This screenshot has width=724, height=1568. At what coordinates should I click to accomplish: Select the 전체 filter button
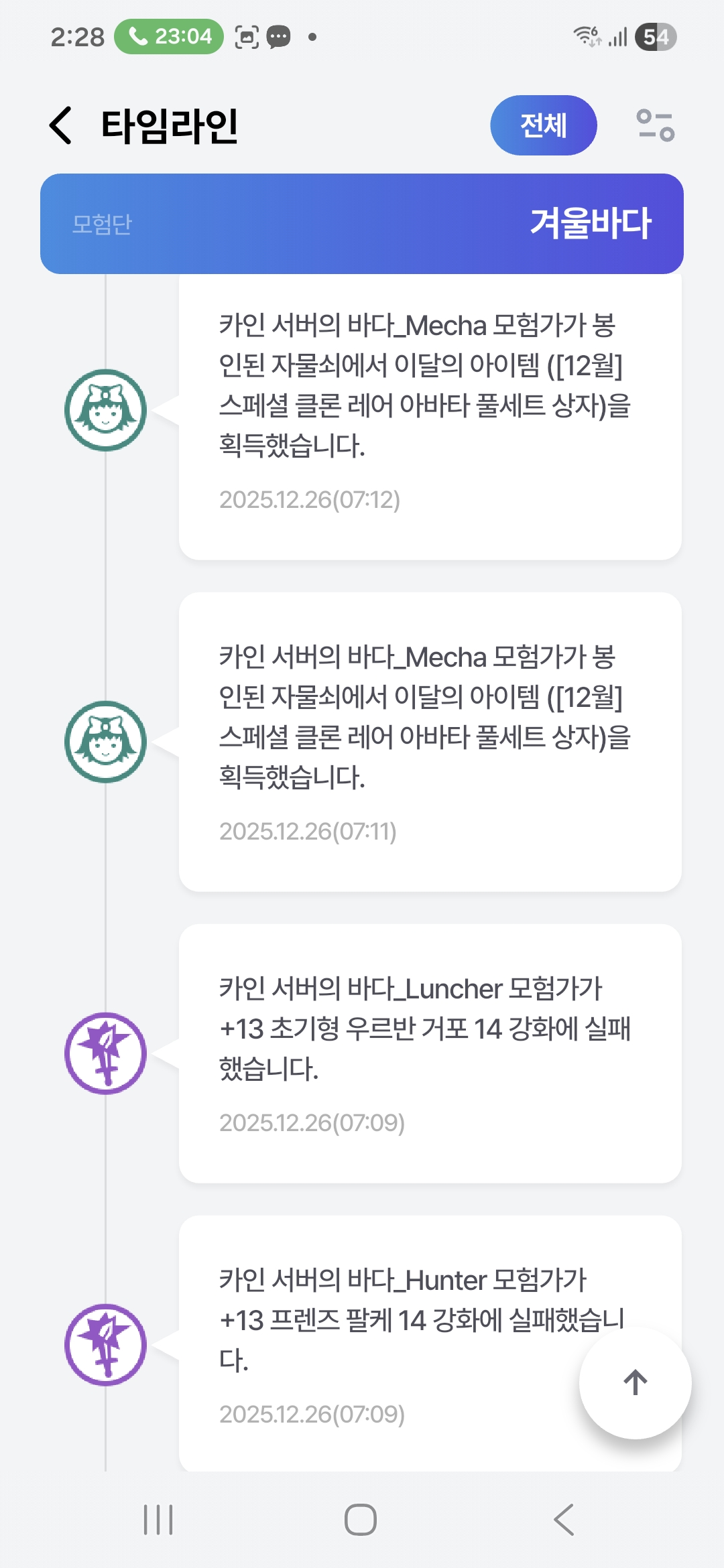coord(543,125)
